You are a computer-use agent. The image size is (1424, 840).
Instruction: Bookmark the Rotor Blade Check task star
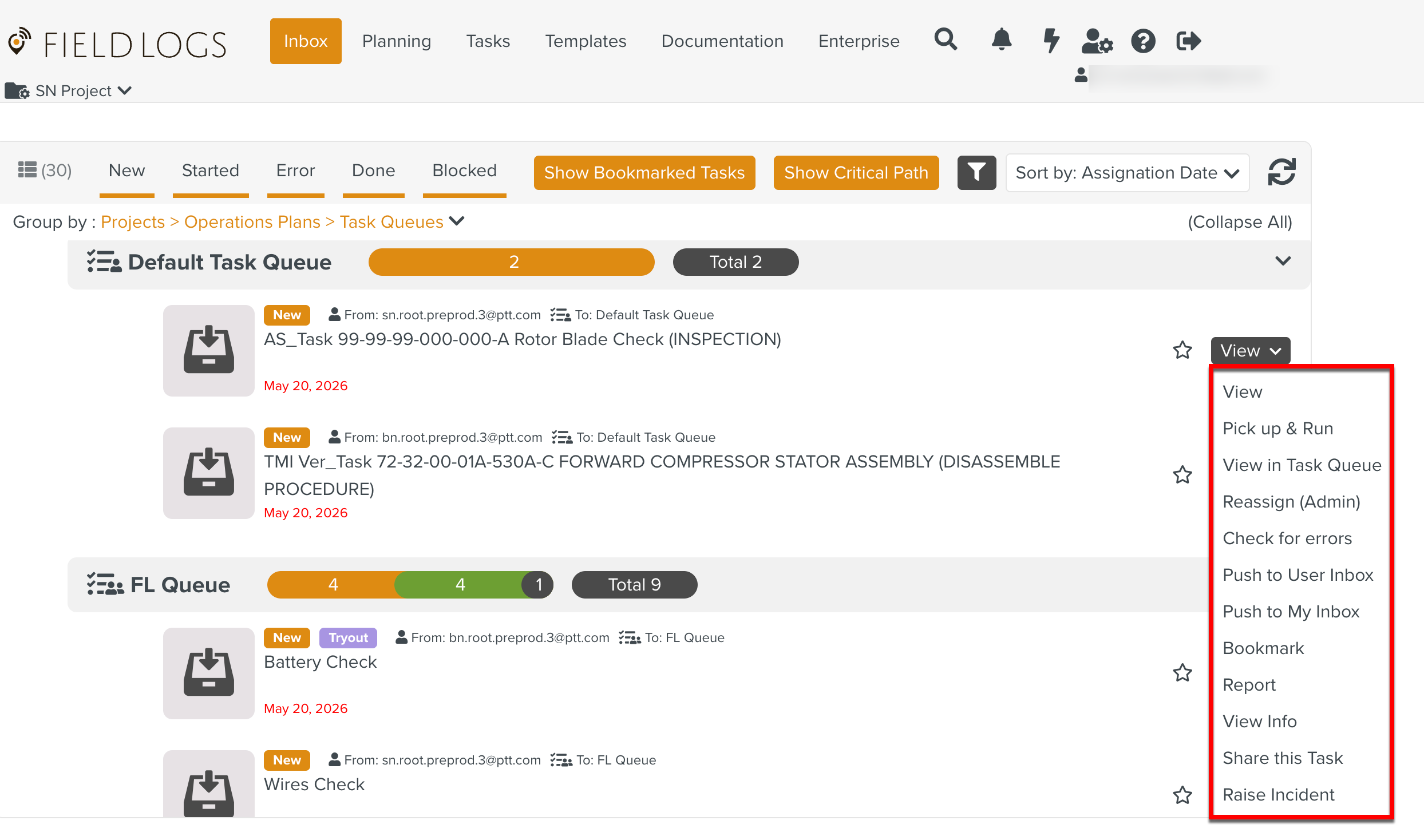[x=1182, y=350]
